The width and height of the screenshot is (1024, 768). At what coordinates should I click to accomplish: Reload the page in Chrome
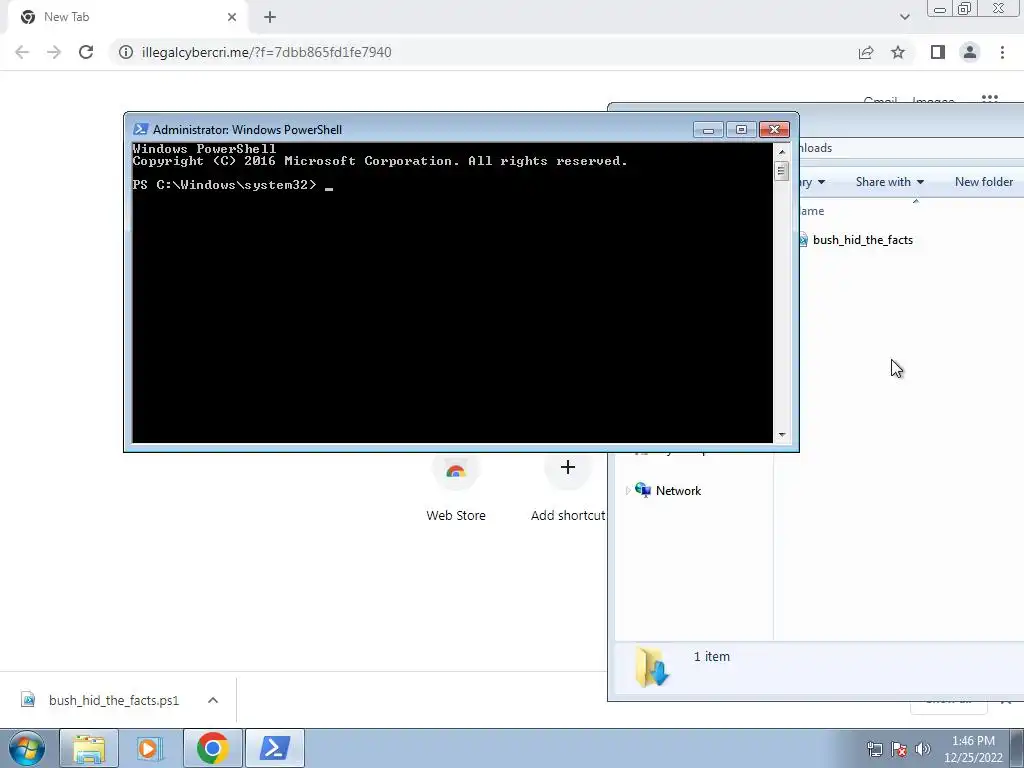(86, 52)
